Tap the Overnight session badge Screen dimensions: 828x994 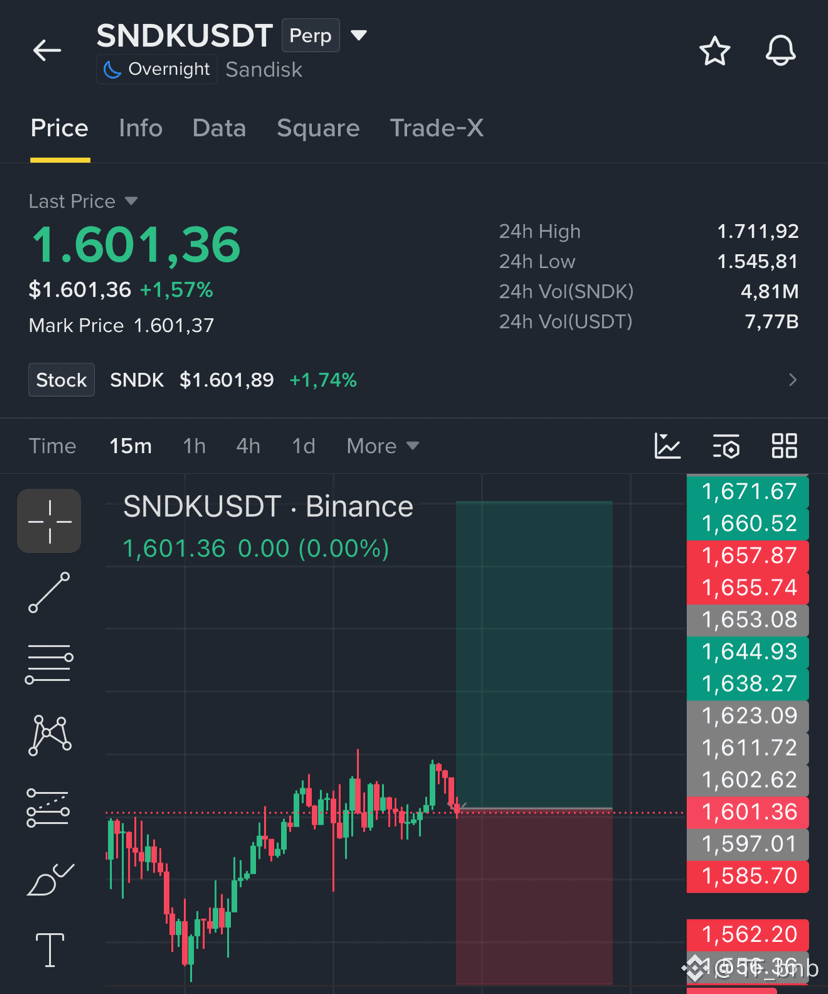(157, 69)
